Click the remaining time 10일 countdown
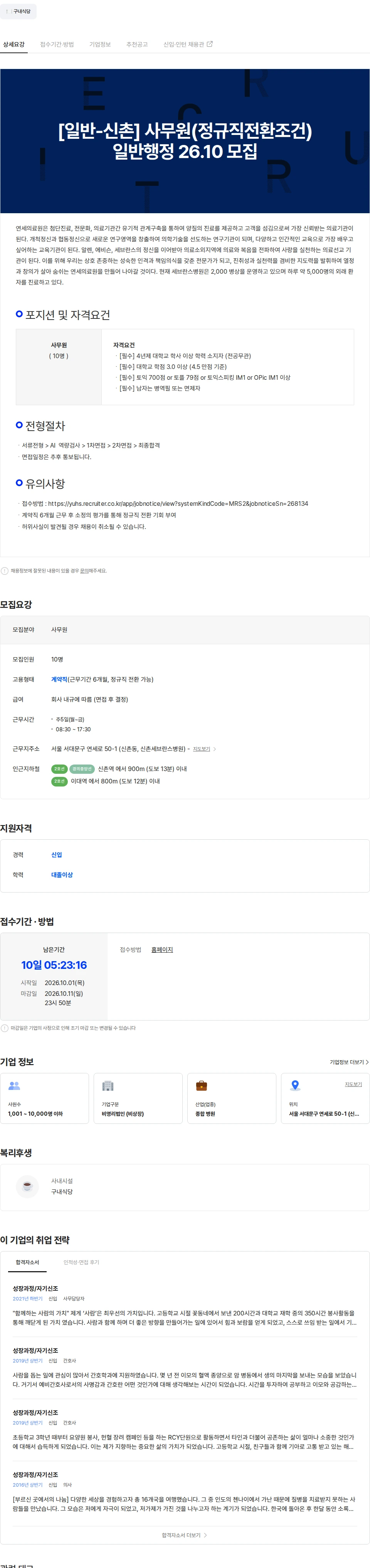This screenshot has height=1568, width=370. (x=54, y=965)
